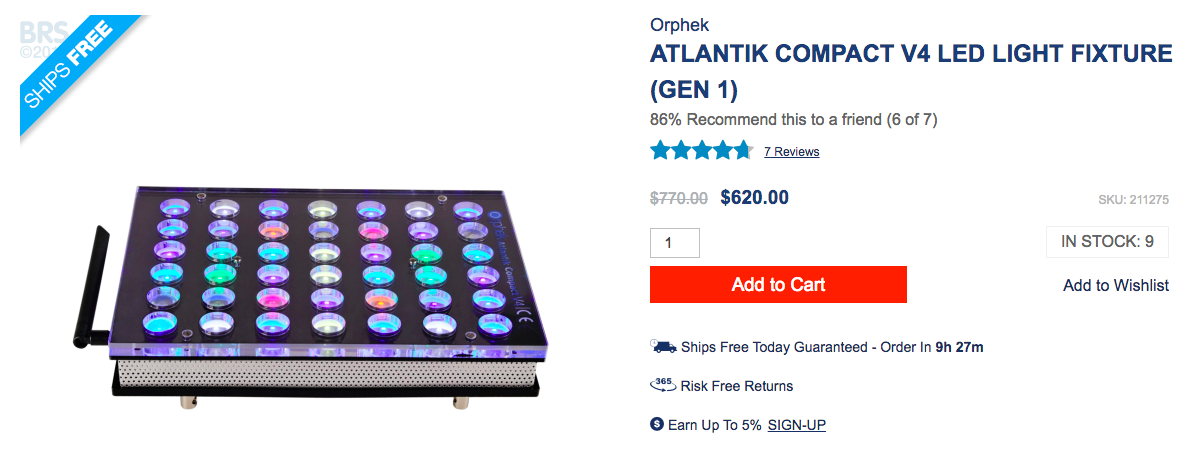Click the crossed-out $770.00 original price

[678, 198]
